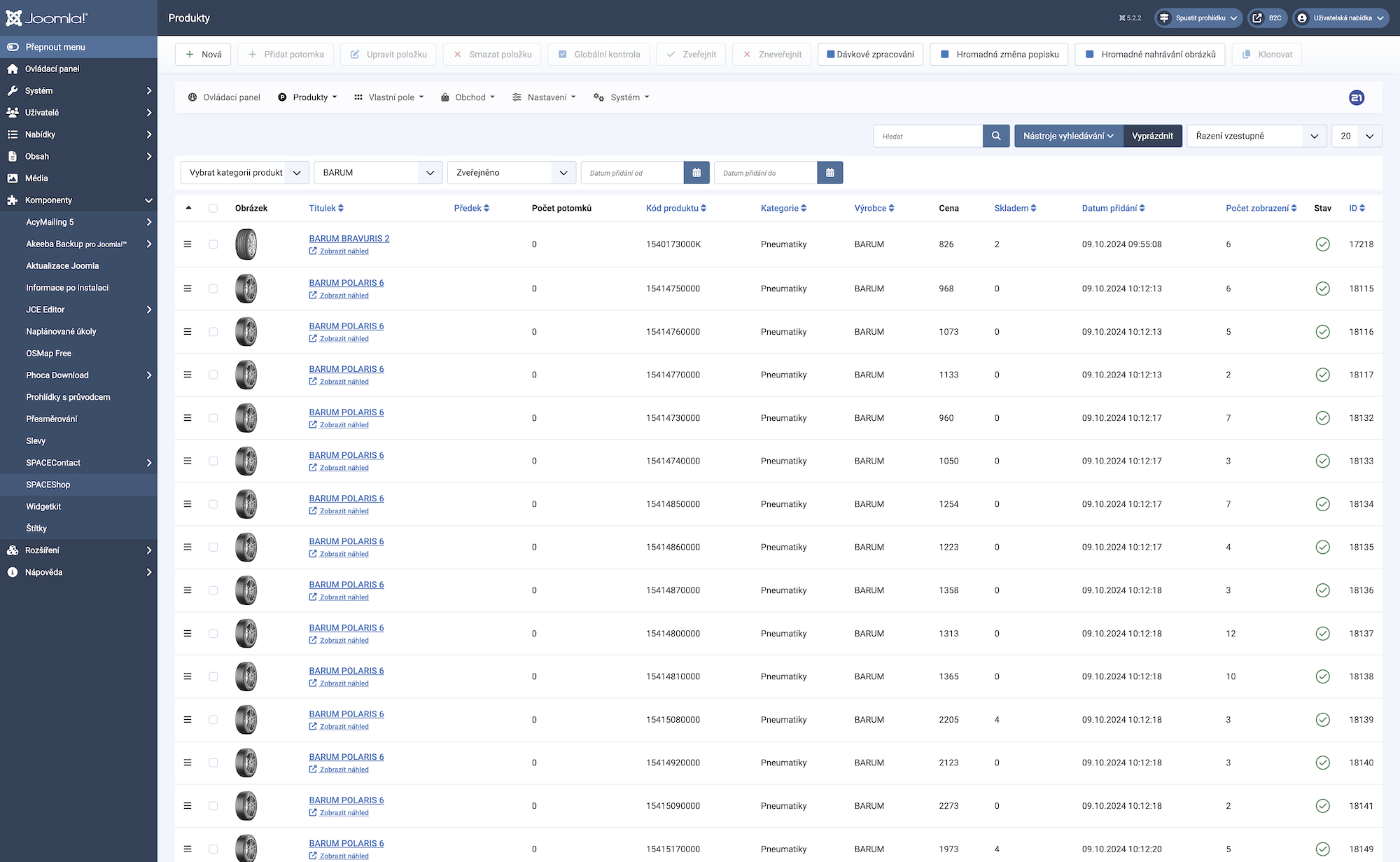Screen dimensions: 1400x862
Task: Click status check icon for product 17218
Action: tap(1322, 244)
